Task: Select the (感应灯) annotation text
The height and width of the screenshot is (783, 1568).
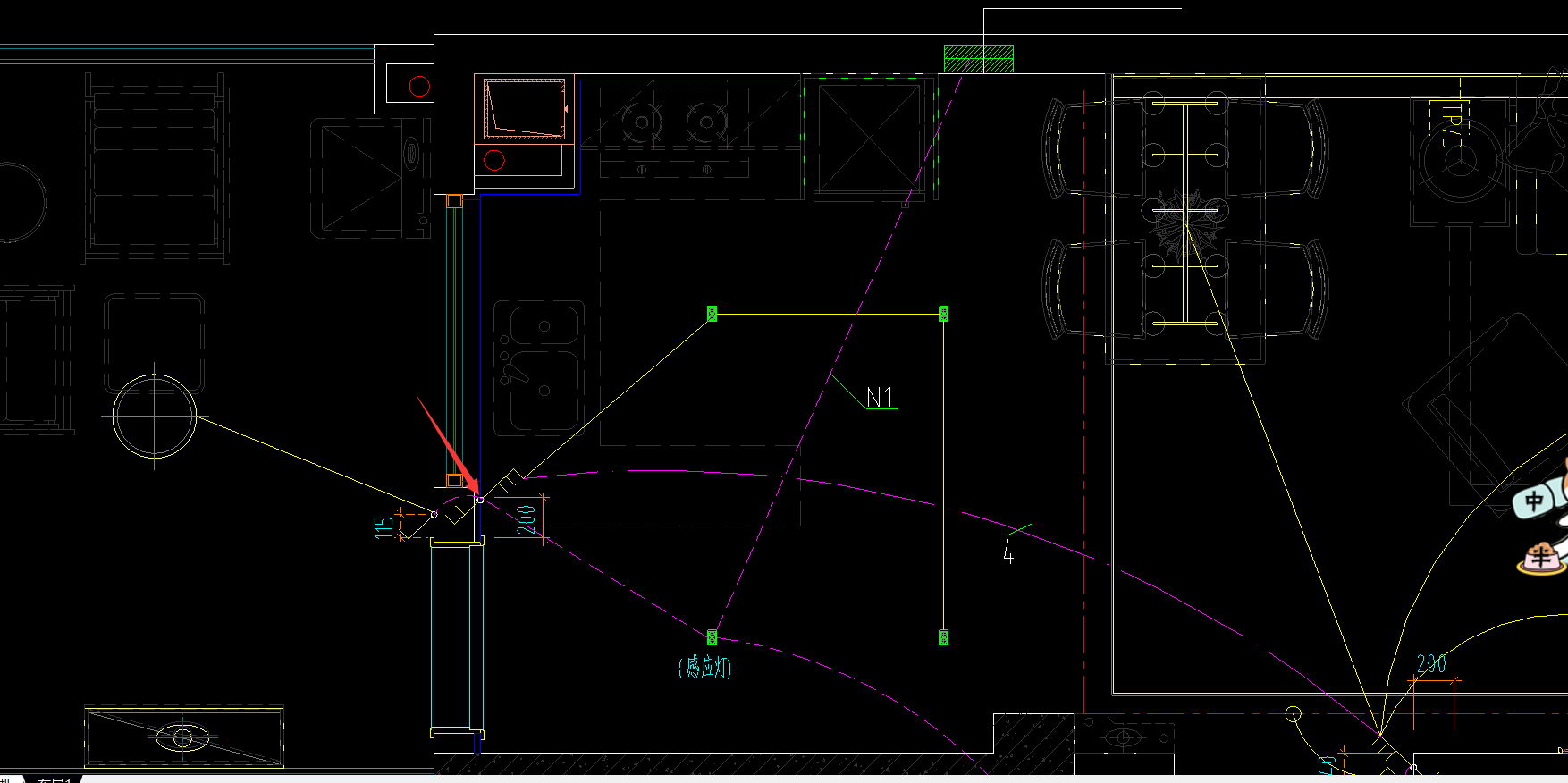Action: click(x=704, y=667)
